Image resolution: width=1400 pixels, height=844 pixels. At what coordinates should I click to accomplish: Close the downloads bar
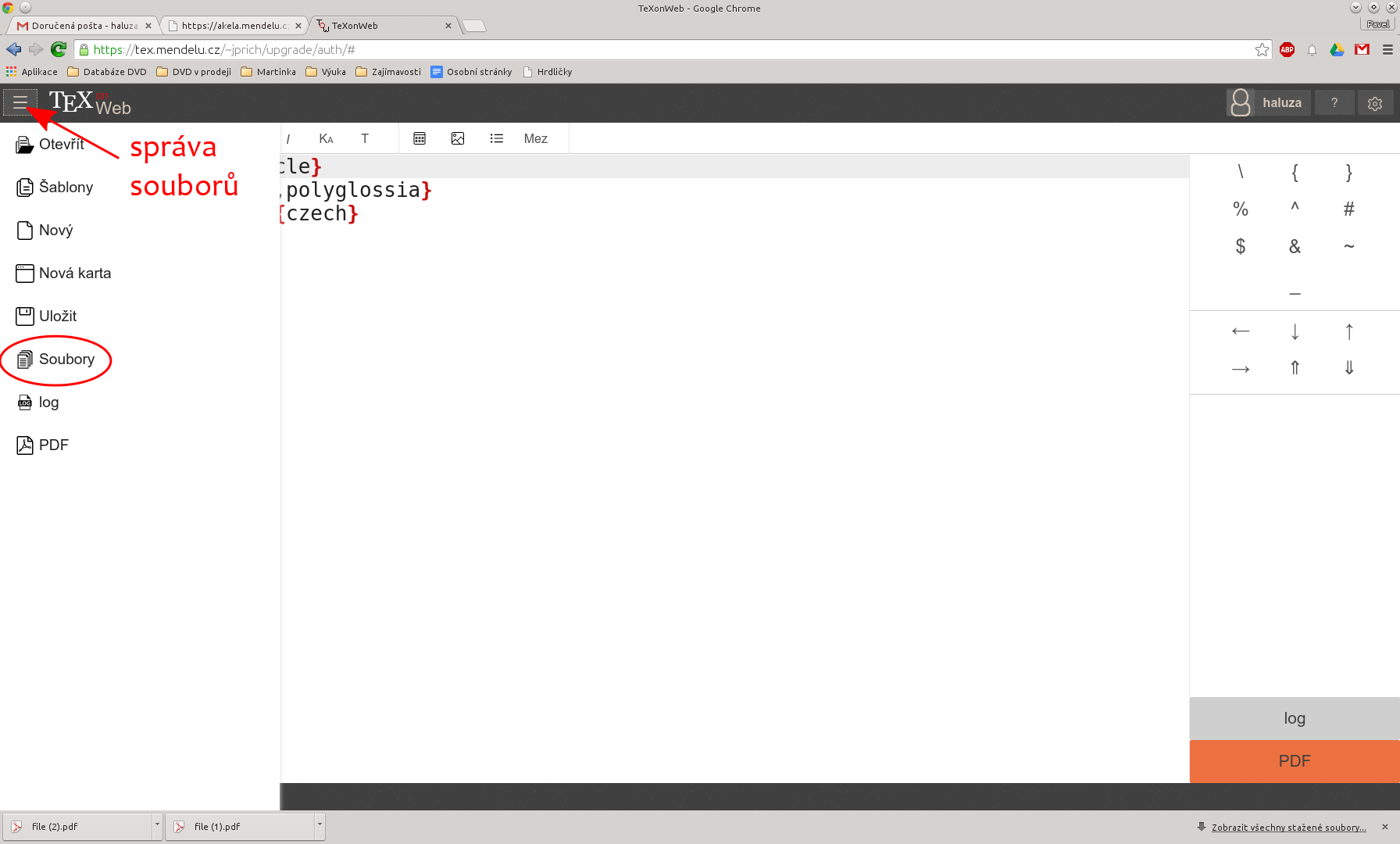pyautogui.click(x=1385, y=827)
